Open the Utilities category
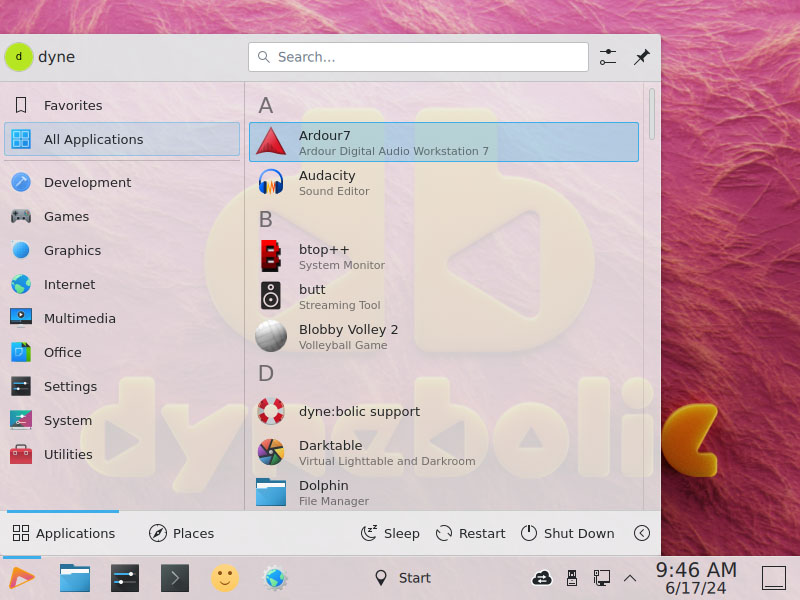800x600 pixels. 122,454
